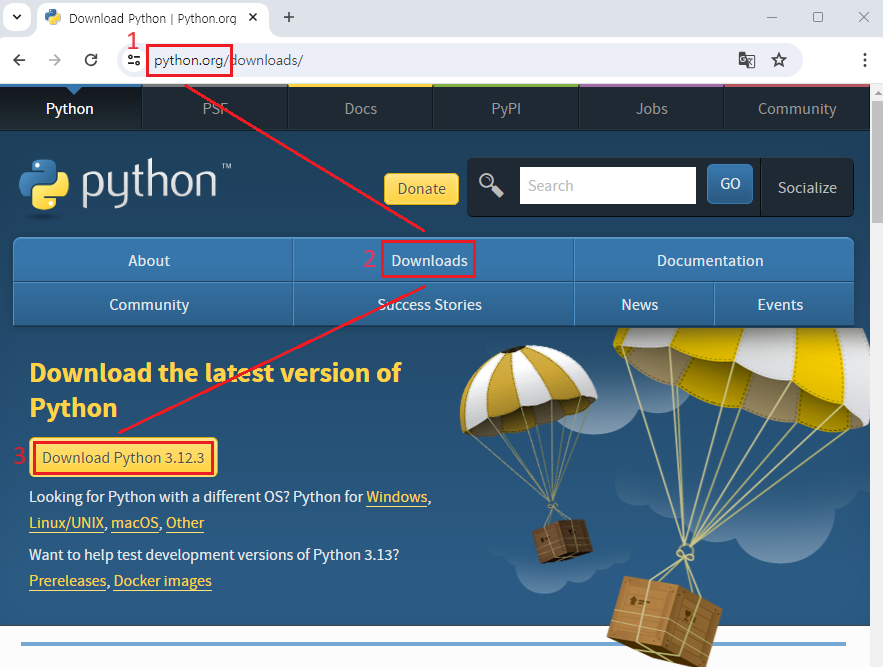Open the tab search dropdown arrow
883x667 pixels.
pos(17,17)
